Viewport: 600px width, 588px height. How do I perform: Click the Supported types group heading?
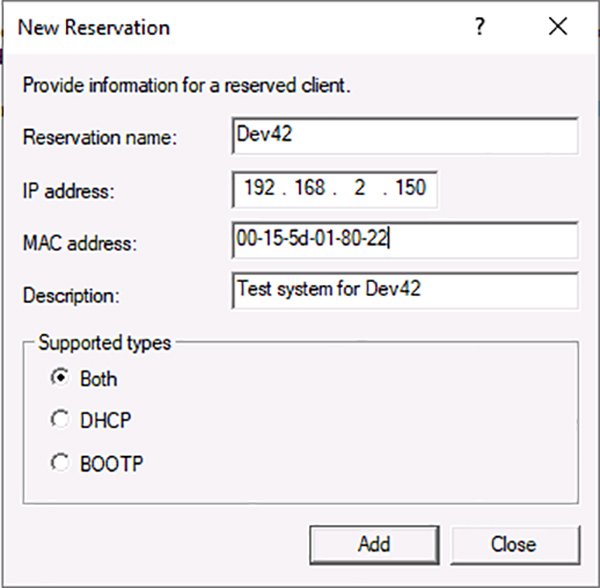point(104,343)
